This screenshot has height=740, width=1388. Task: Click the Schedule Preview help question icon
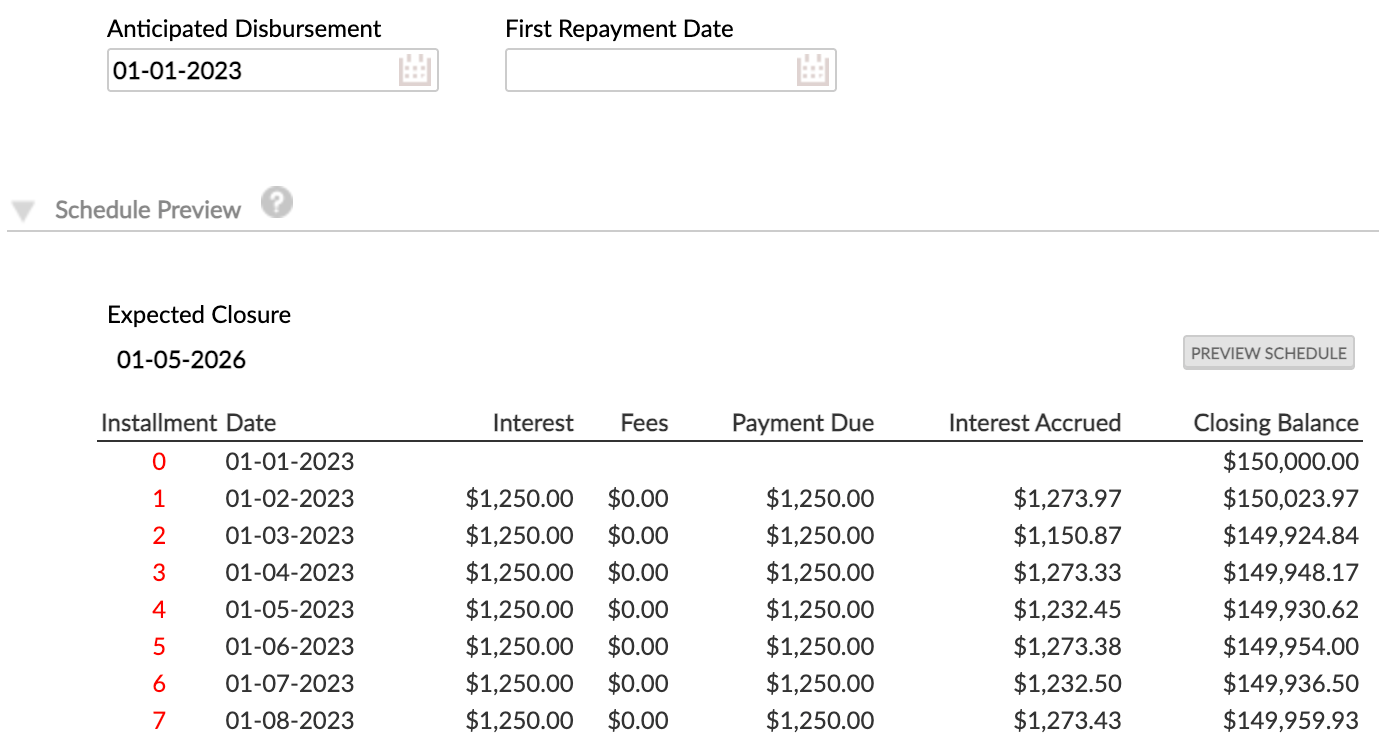277,204
